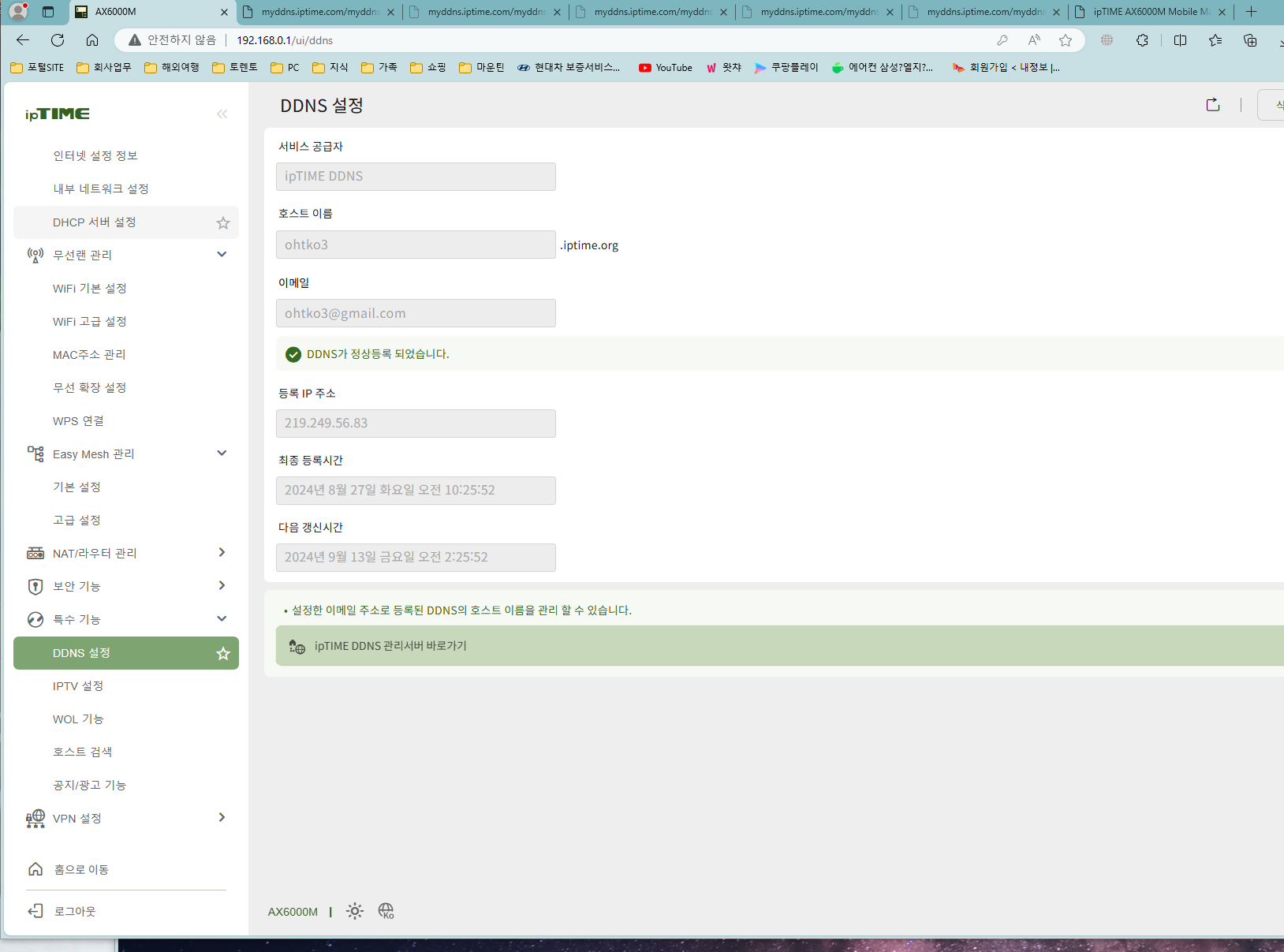Screen dimensions: 1284x952
Task: Switch to ipTIME AX6000M Mobile tab
Action: click(1151, 12)
